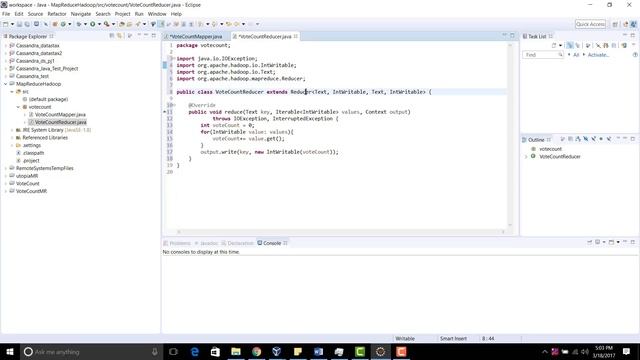The width and height of the screenshot is (640, 360).
Task: Maximize the editor area
Action: point(512,36)
